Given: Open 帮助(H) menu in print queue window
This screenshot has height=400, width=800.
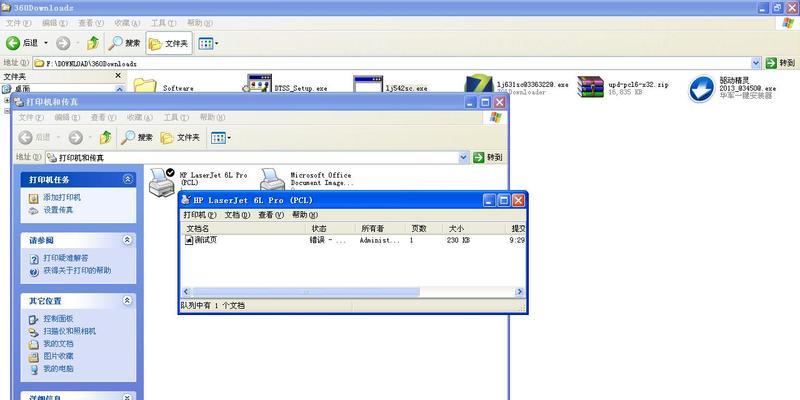Looking at the screenshot, I should point(305,215).
